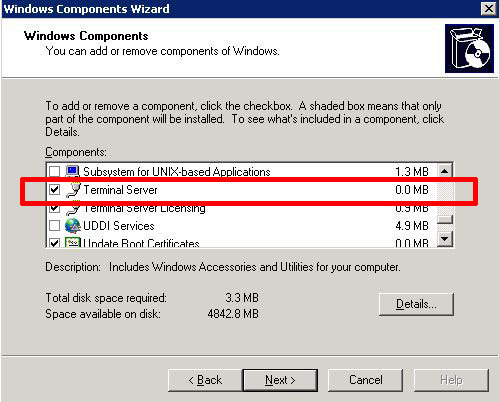
Task: Check the UDDI Services checkbox
Action: pyautogui.click(x=54, y=226)
